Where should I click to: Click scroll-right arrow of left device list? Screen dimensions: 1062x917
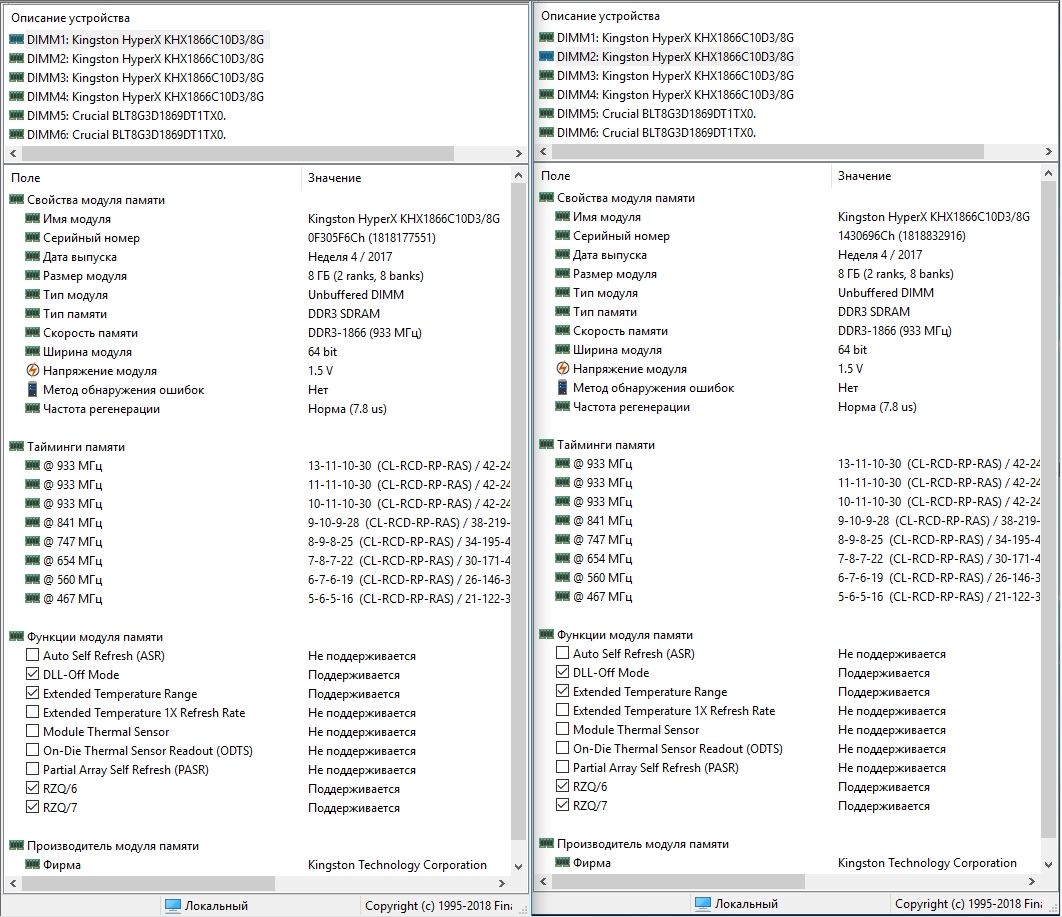[x=518, y=154]
